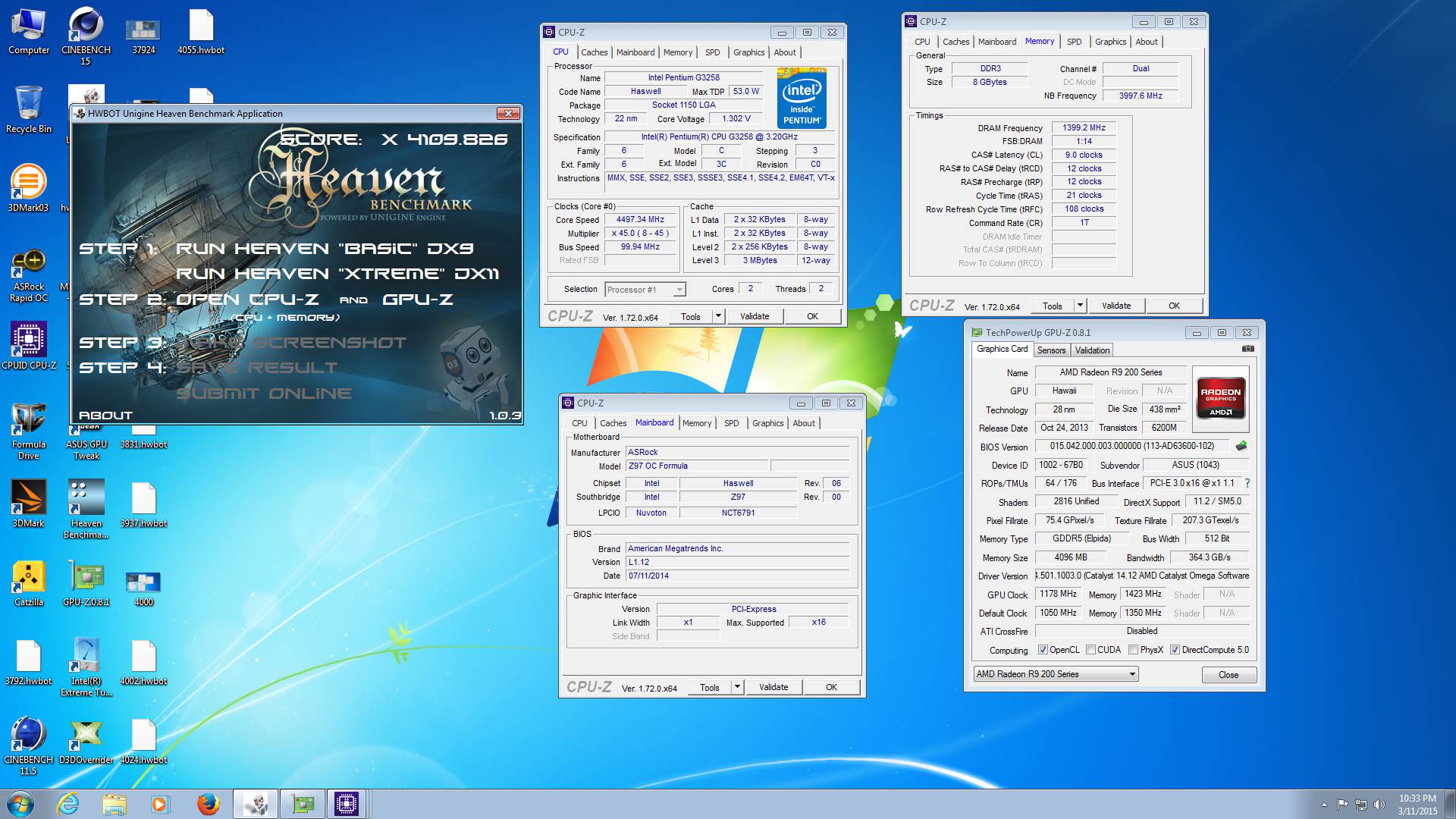Toggle the OpenCL checkbox in GPU-Z
This screenshot has height=819, width=1456.
[1043, 650]
